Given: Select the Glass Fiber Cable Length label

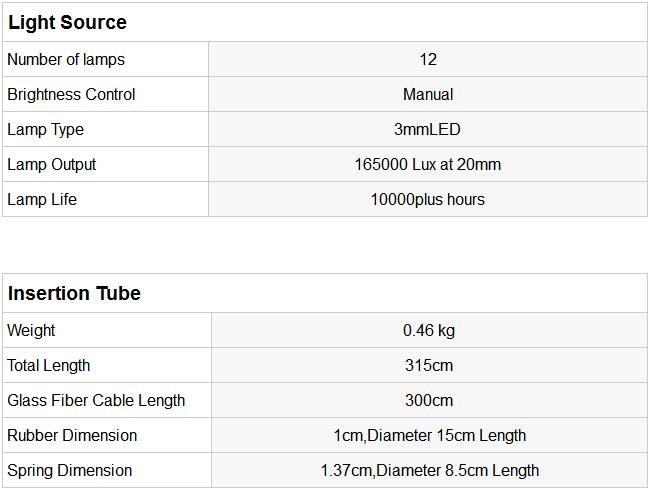Looking at the screenshot, I should (96, 400).
